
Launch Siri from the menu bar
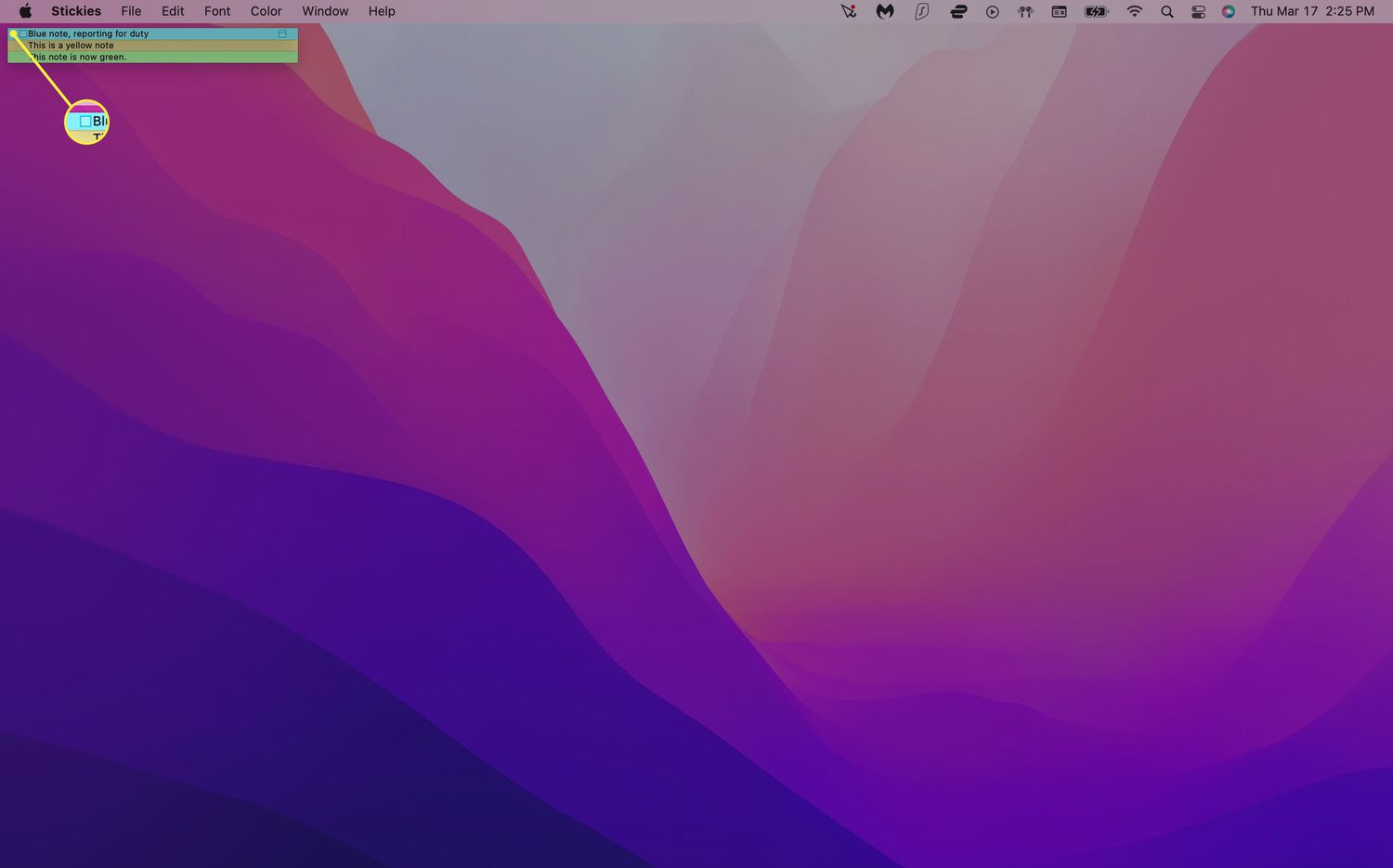point(1229,11)
